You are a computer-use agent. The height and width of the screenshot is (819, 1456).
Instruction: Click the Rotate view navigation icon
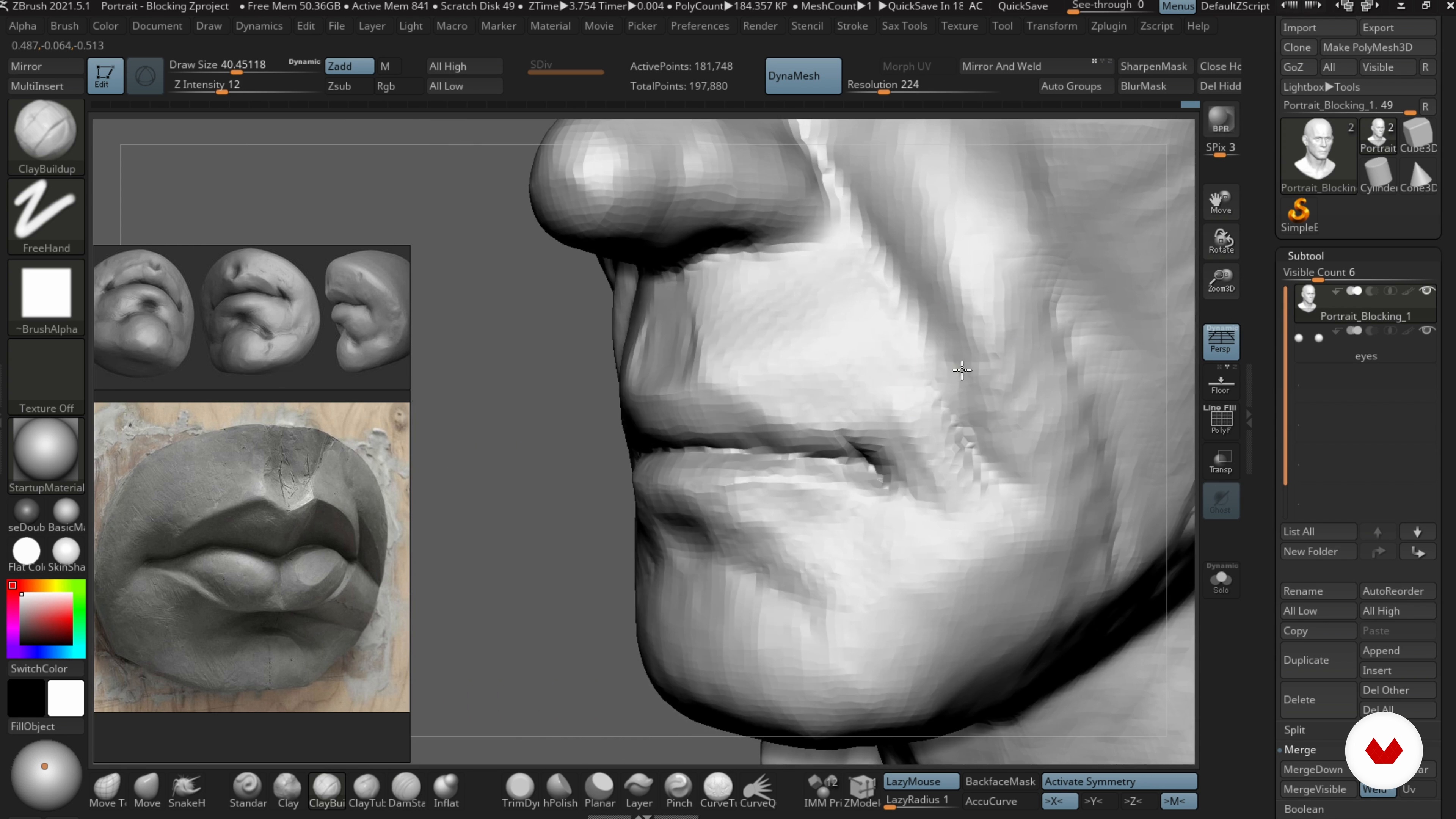coord(1221,242)
